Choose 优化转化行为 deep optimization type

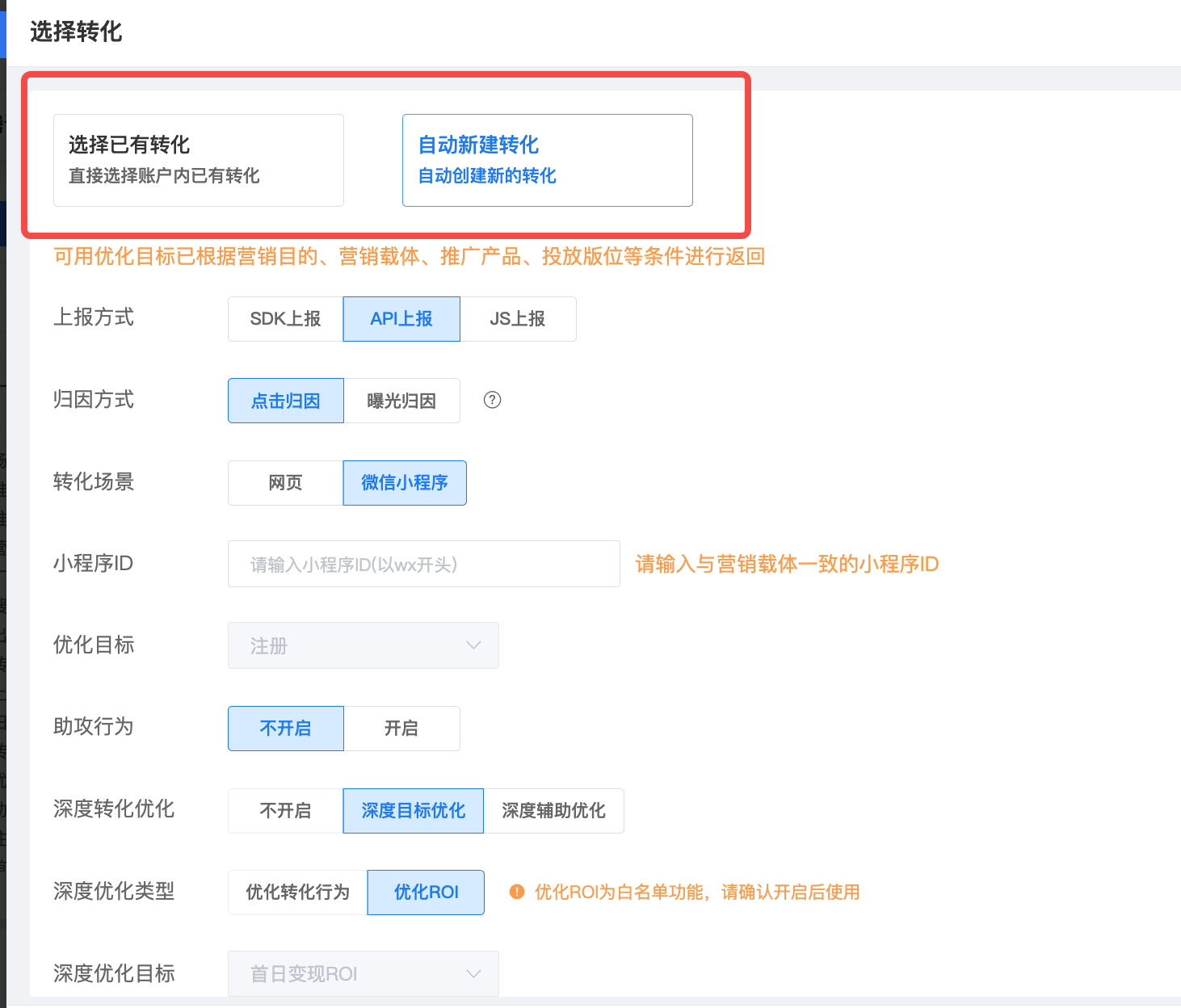[298, 892]
